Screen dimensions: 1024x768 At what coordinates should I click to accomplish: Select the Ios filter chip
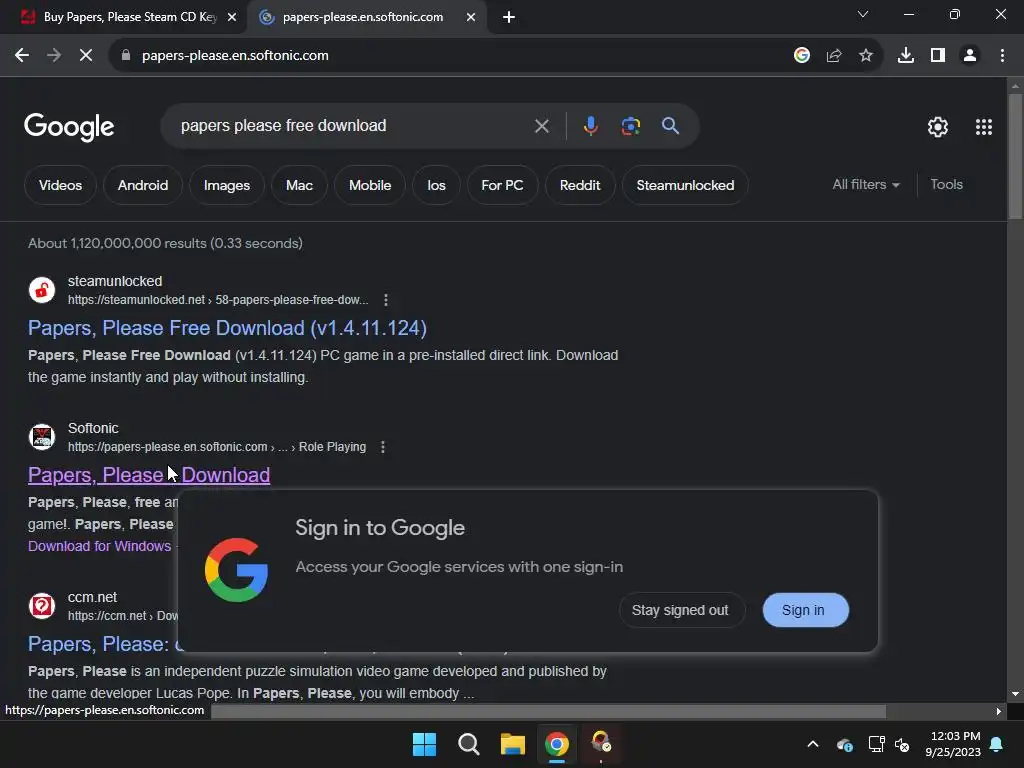coord(436,185)
